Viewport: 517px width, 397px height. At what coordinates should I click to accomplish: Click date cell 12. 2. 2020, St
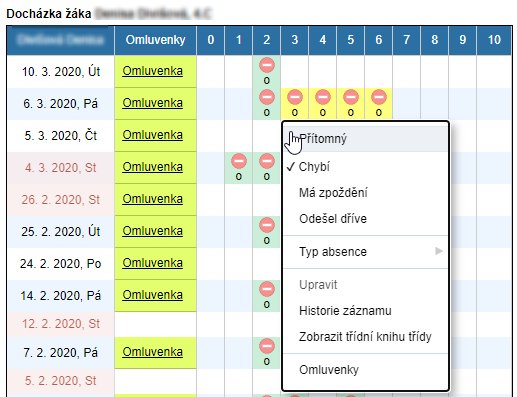click(61, 324)
